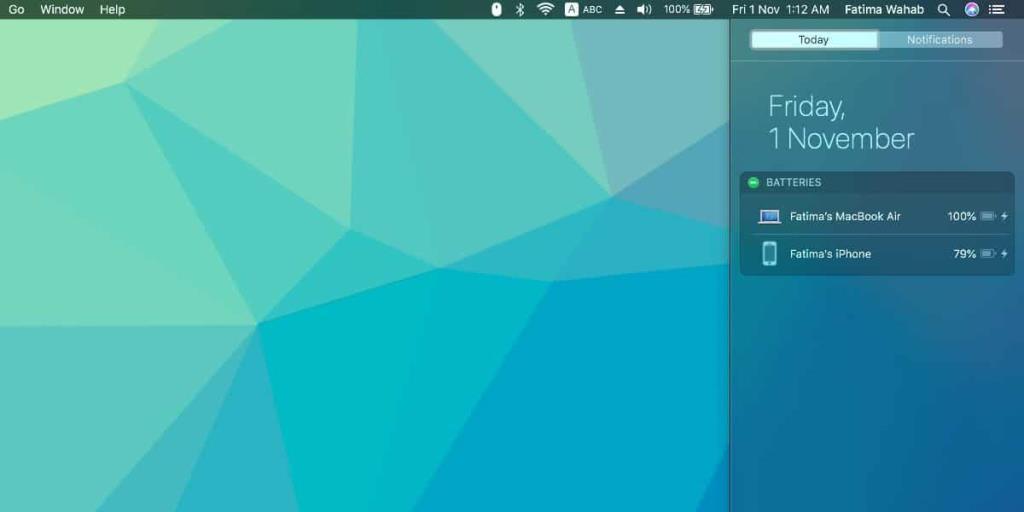Open the ABC input source menu
Viewport: 1024px width, 512px height.
(x=583, y=9)
